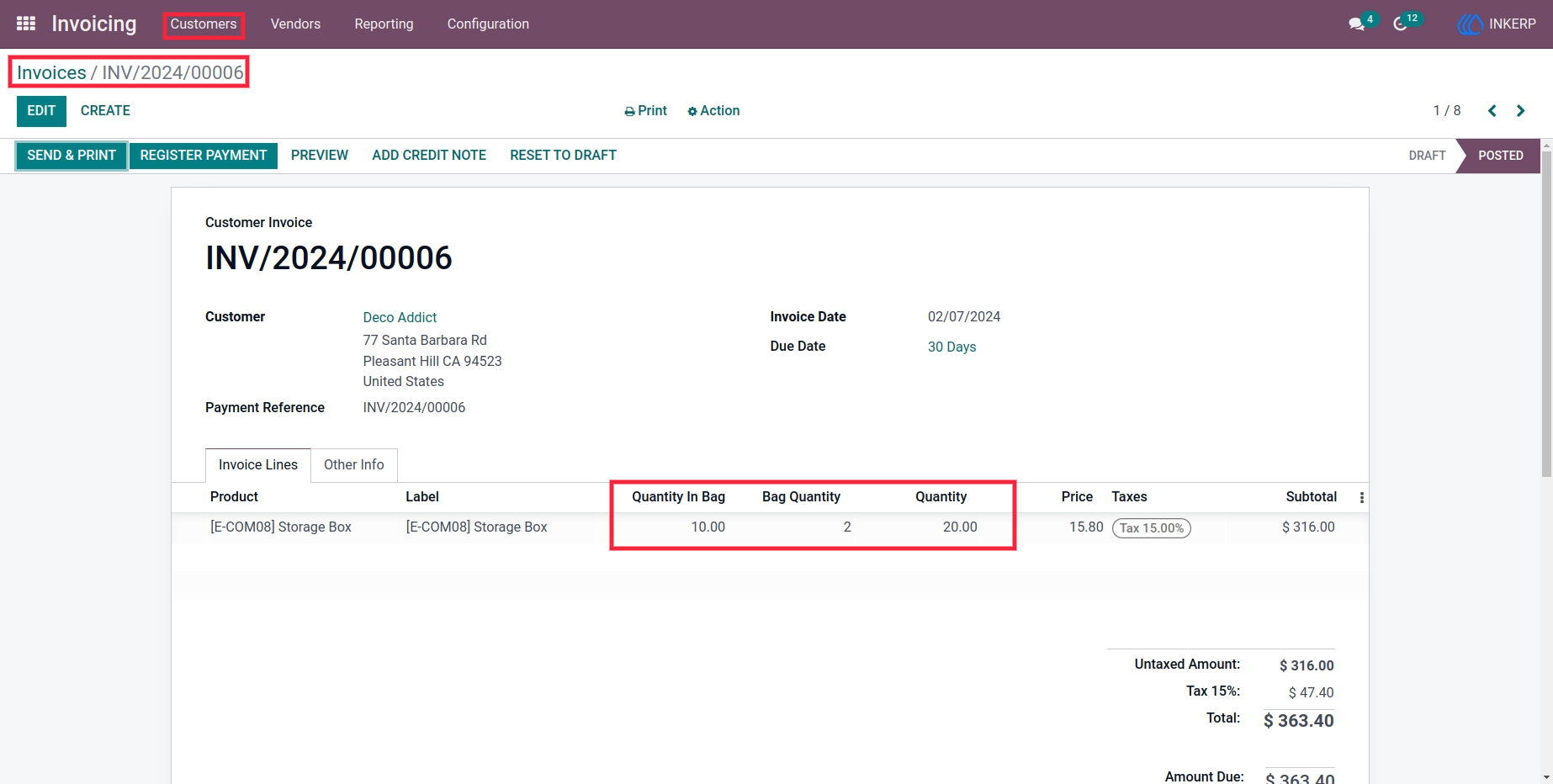Click the $ 316.00 subtotal cell

pyautogui.click(x=1308, y=527)
